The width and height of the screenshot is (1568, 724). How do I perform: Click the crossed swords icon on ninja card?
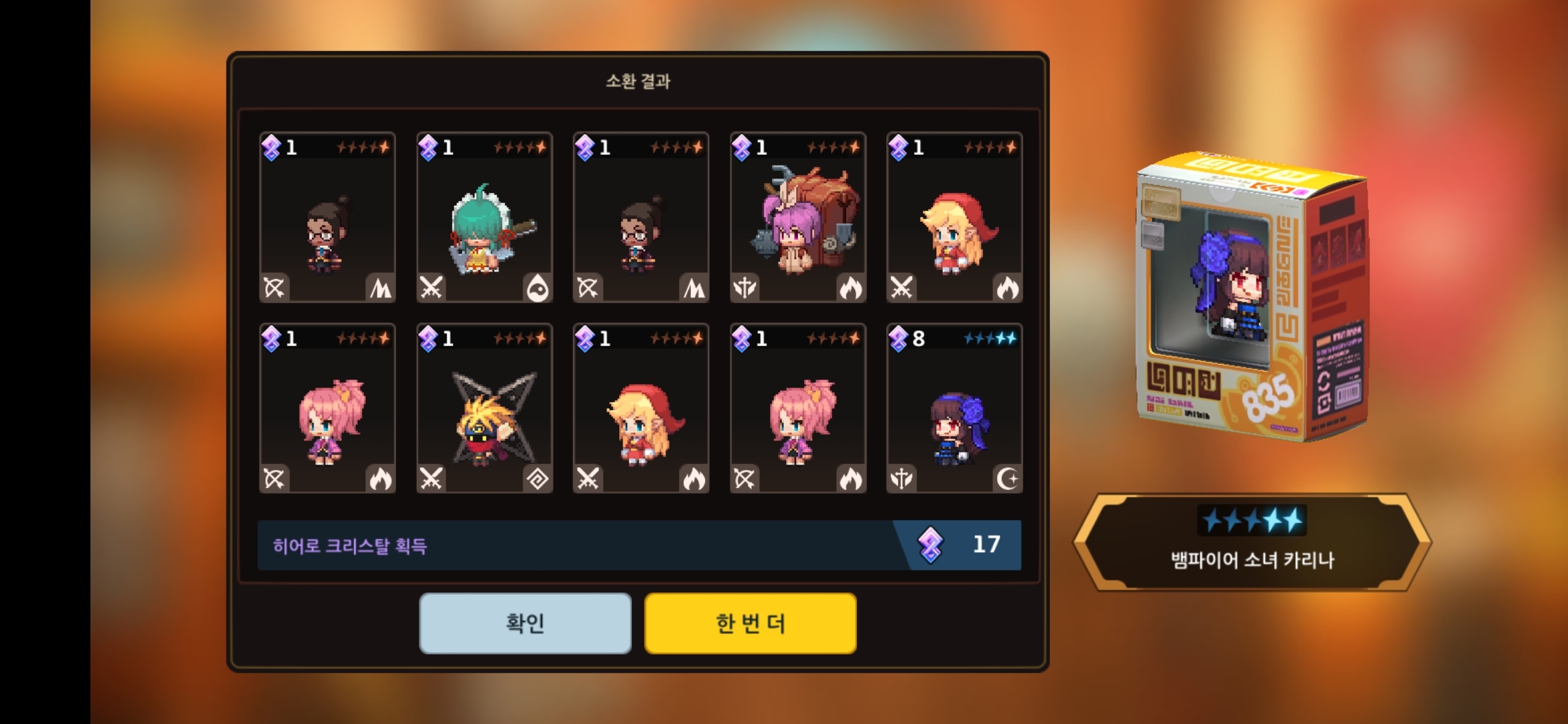coord(431,479)
